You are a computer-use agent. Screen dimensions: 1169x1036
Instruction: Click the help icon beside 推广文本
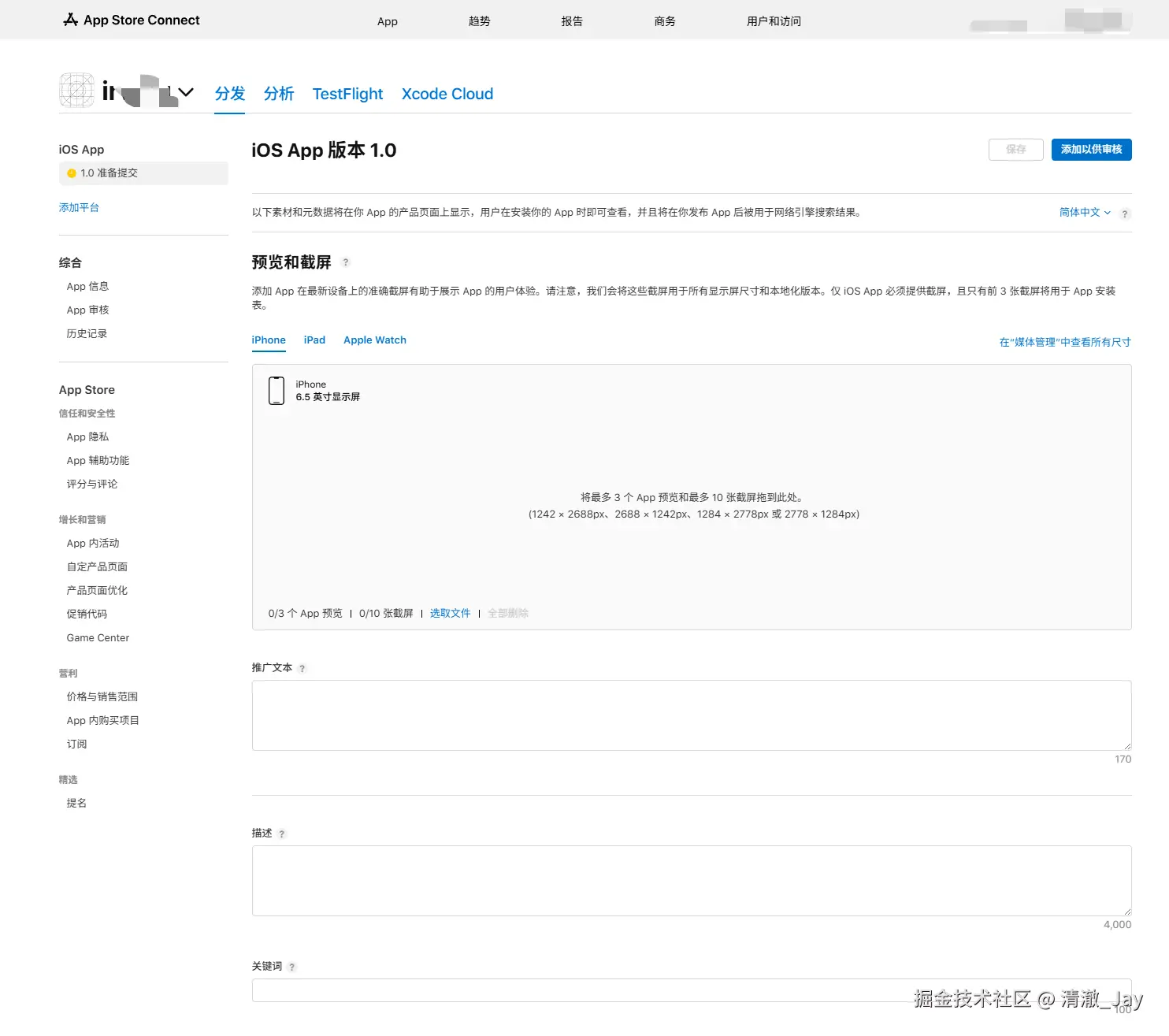click(302, 669)
